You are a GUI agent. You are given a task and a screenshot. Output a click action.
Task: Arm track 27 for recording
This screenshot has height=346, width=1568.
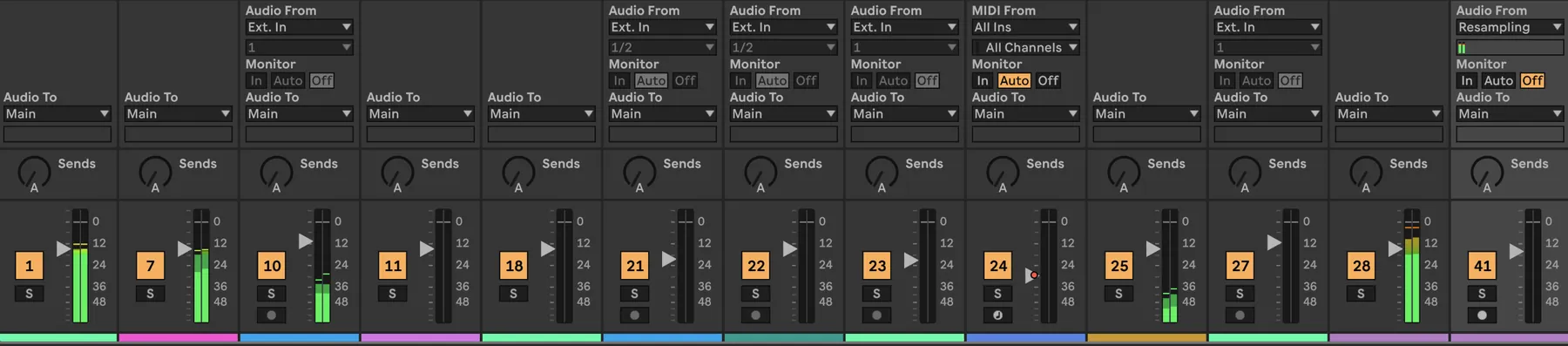click(x=1240, y=315)
